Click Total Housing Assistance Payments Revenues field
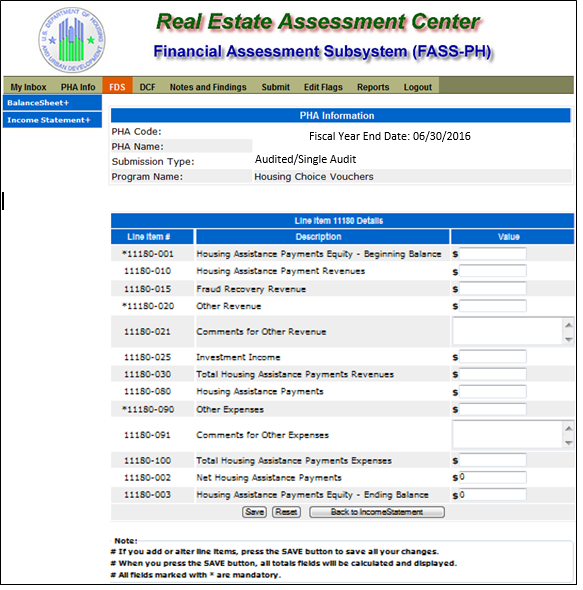Image resolution: width=583 pixels, height=590 pixels. pyautogui.click(x=493, y=374)
